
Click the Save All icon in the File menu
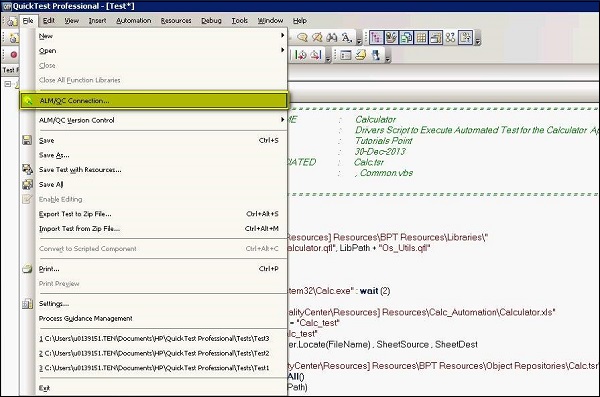pos(27,185)
